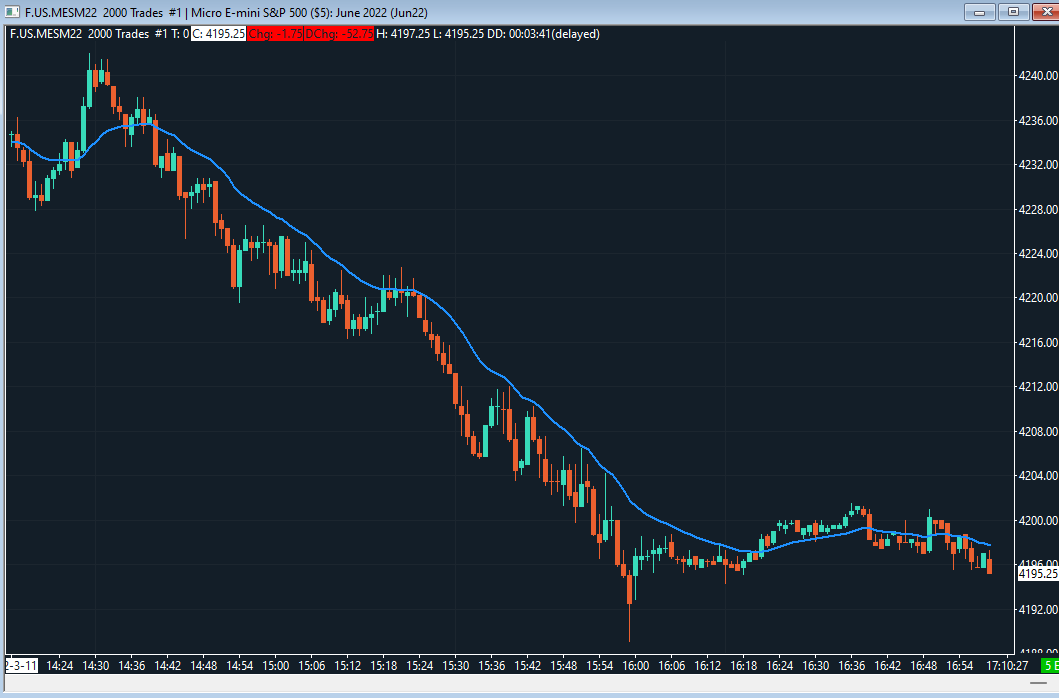Image resolution: width=1059 pixels, height=698 pixels.
Task: Click the 'DD: 00:03:41(delayed)' text in the header
Action: coord(543,34)
